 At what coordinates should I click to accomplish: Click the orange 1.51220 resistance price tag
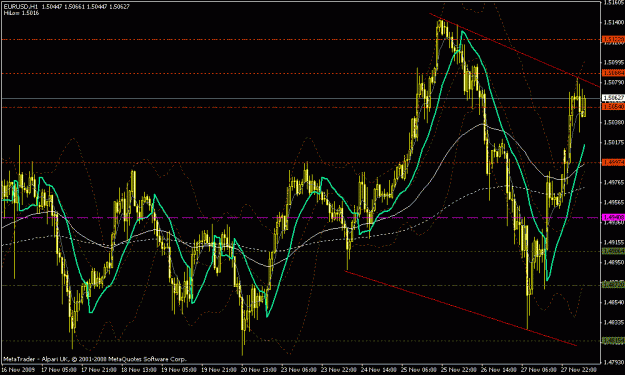(x=613, y=39)
